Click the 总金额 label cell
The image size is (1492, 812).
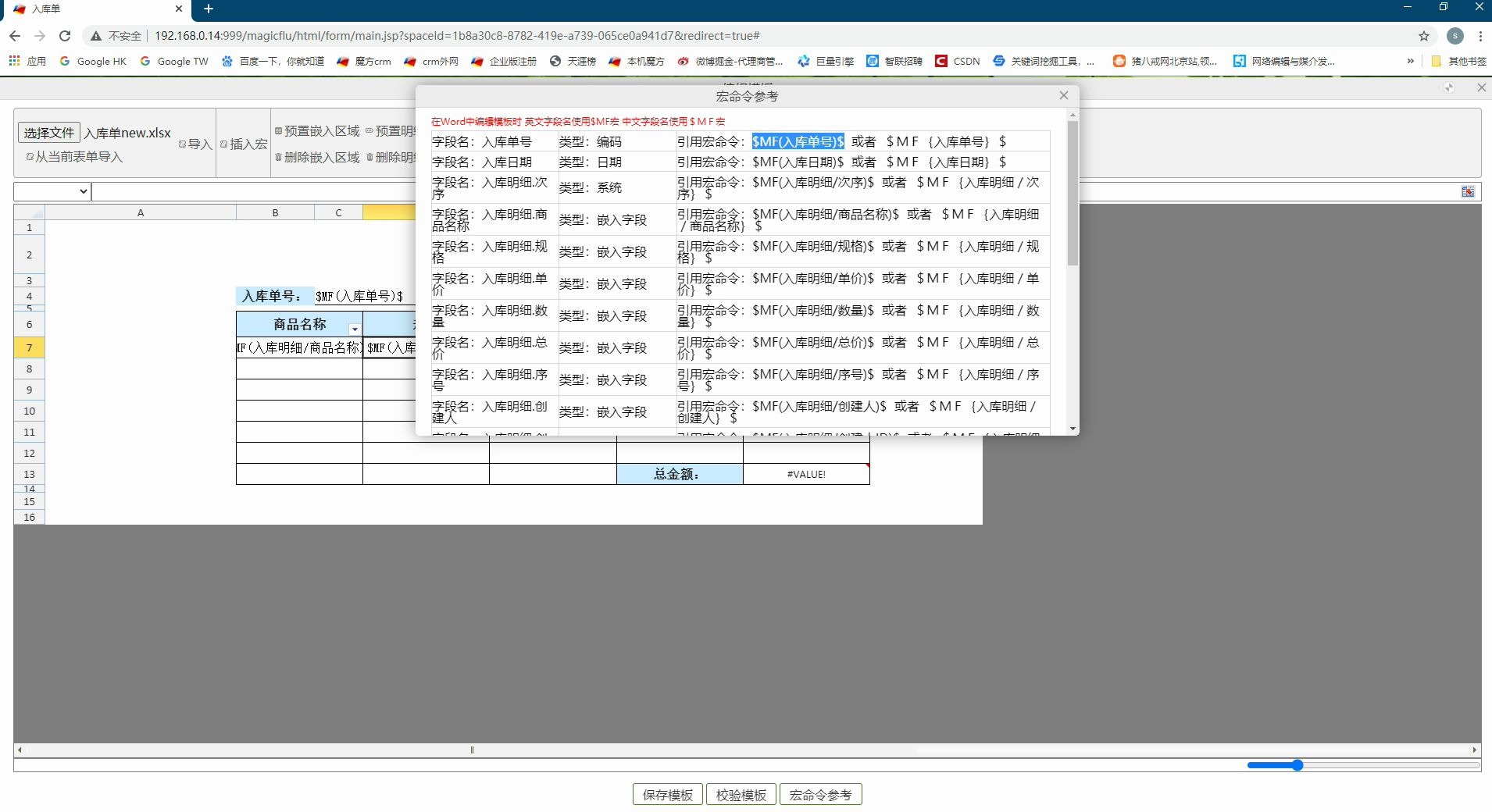tap(679, 474)
